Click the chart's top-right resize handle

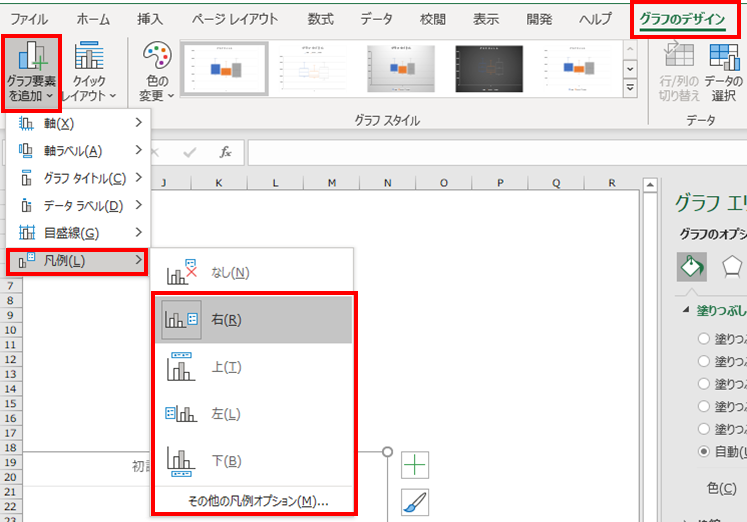click(388, 452)
